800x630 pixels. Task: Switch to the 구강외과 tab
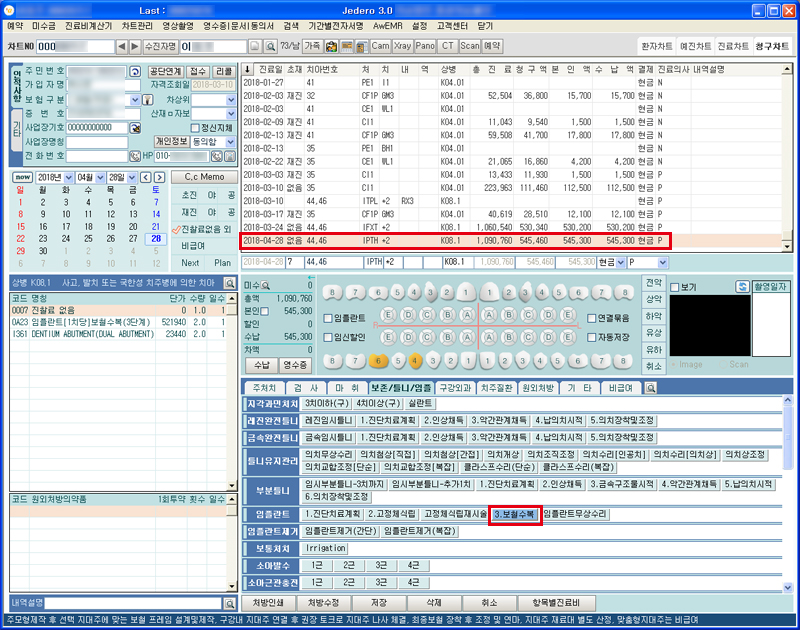click(x=456, y=387)
